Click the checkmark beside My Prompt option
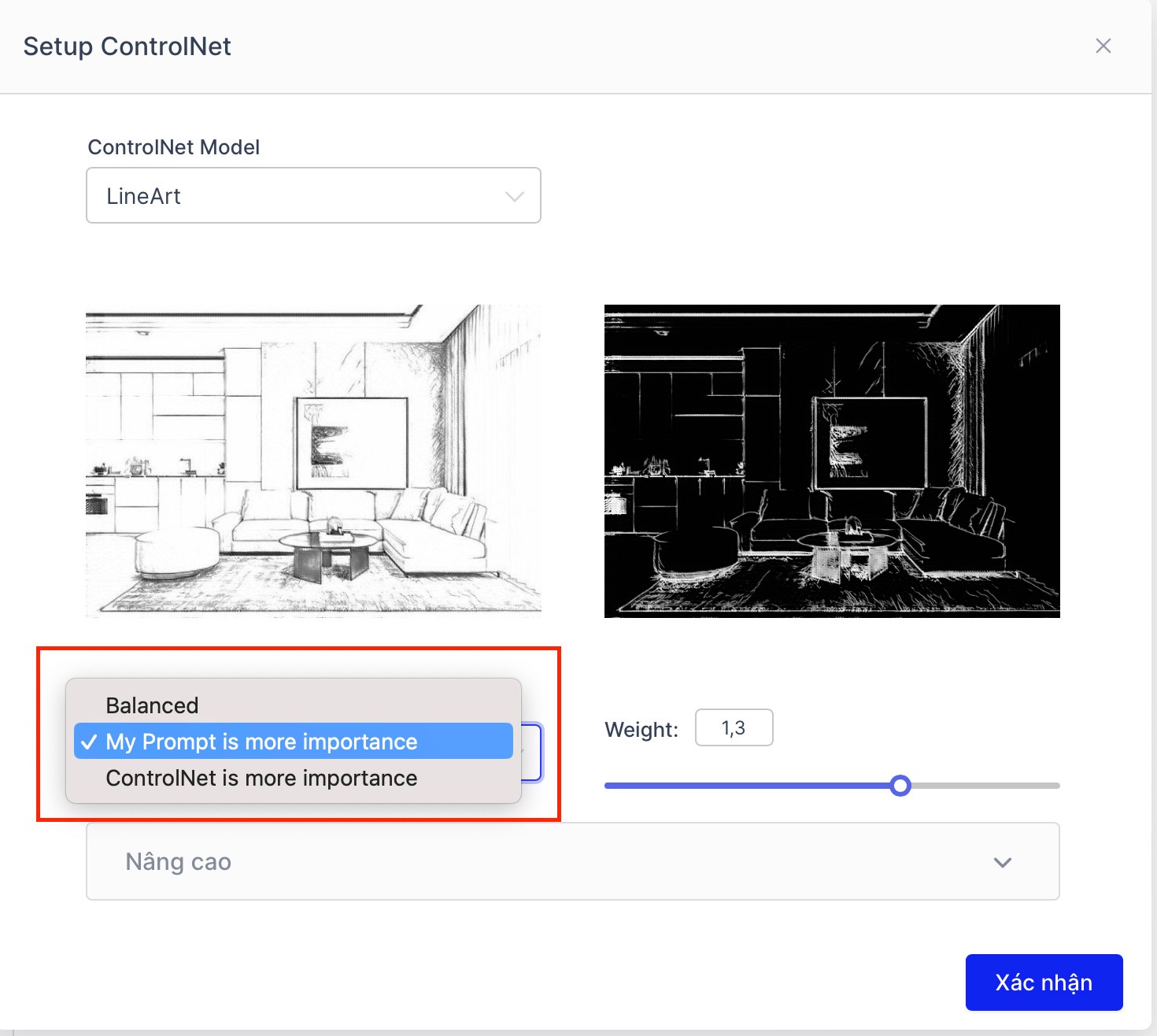Screen dimensions: 1157x1036 [x=90, y=742]
